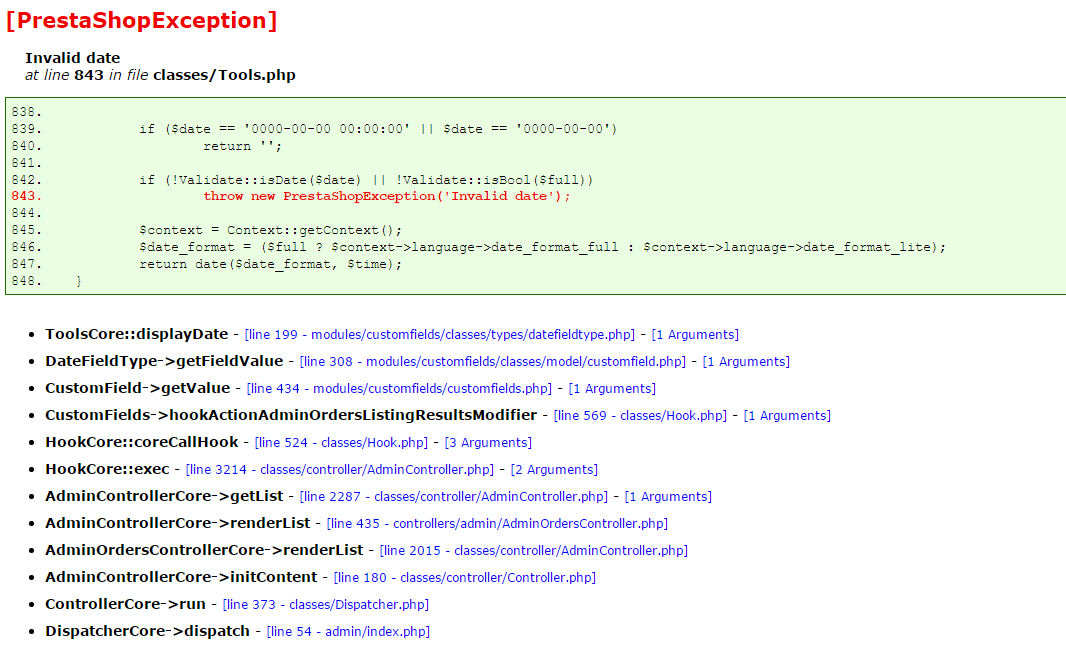The height and width of the screenshot is (650, 1066).
Task: Click the 'Invalid date' error message
Action: coord(72,58)
